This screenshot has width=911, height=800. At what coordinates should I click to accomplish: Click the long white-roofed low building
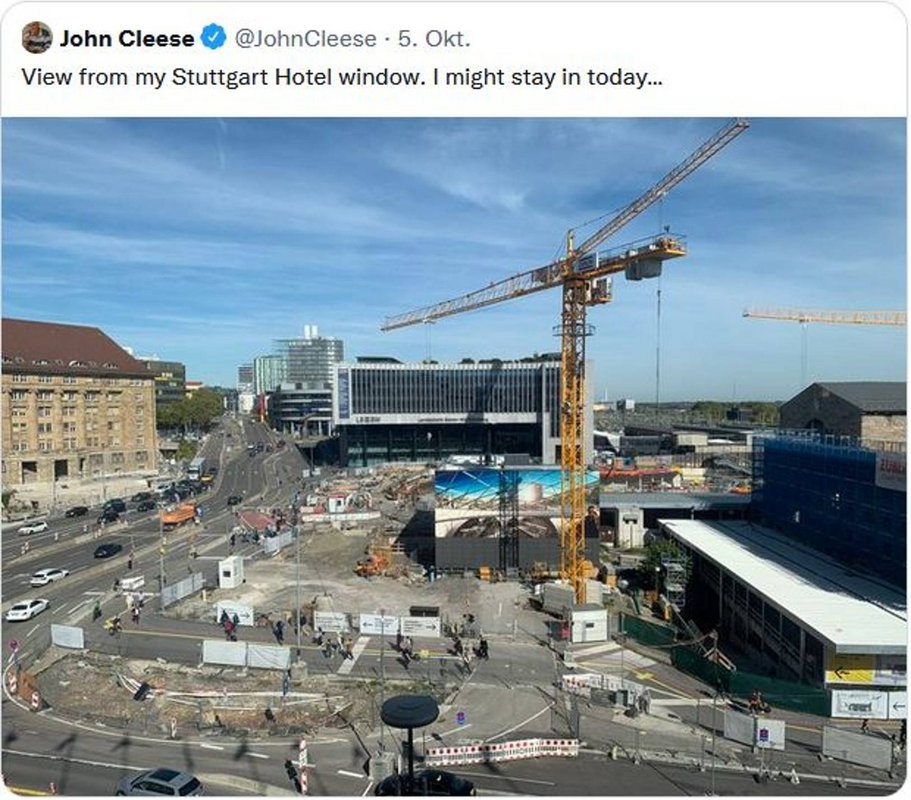(x=783, y=604)
